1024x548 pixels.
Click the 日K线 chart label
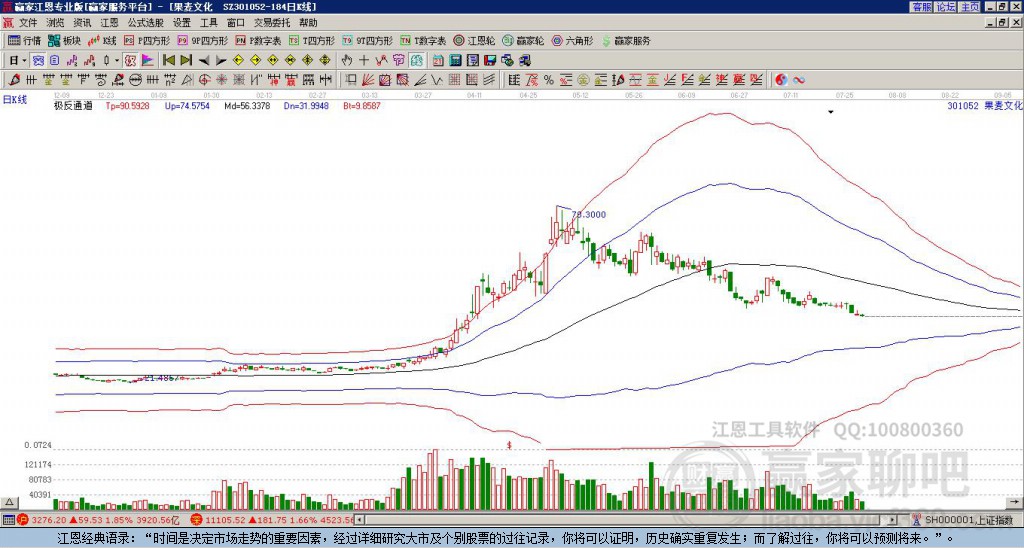point(14,100)
